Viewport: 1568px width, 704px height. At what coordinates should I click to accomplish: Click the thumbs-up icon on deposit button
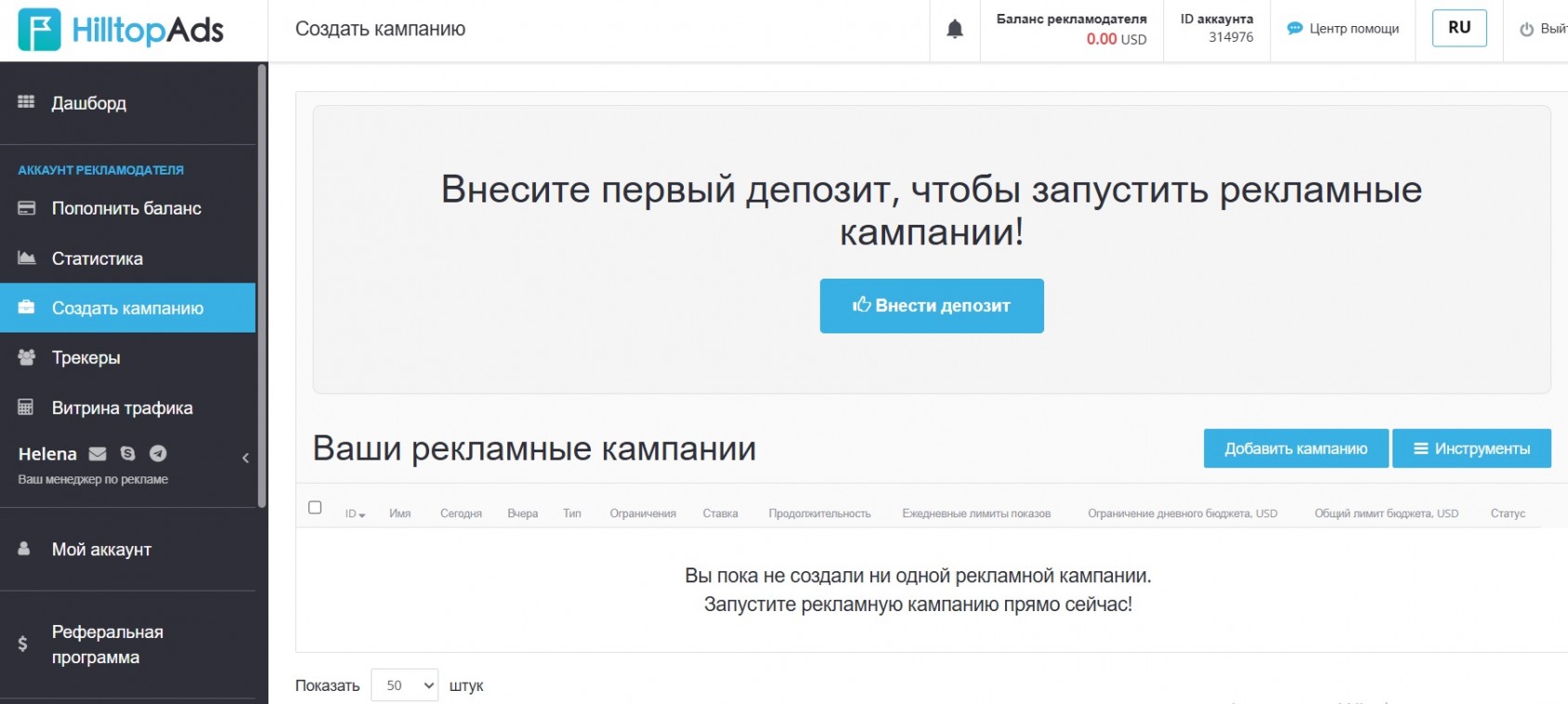pyautogui.click(x=861, y=305)
